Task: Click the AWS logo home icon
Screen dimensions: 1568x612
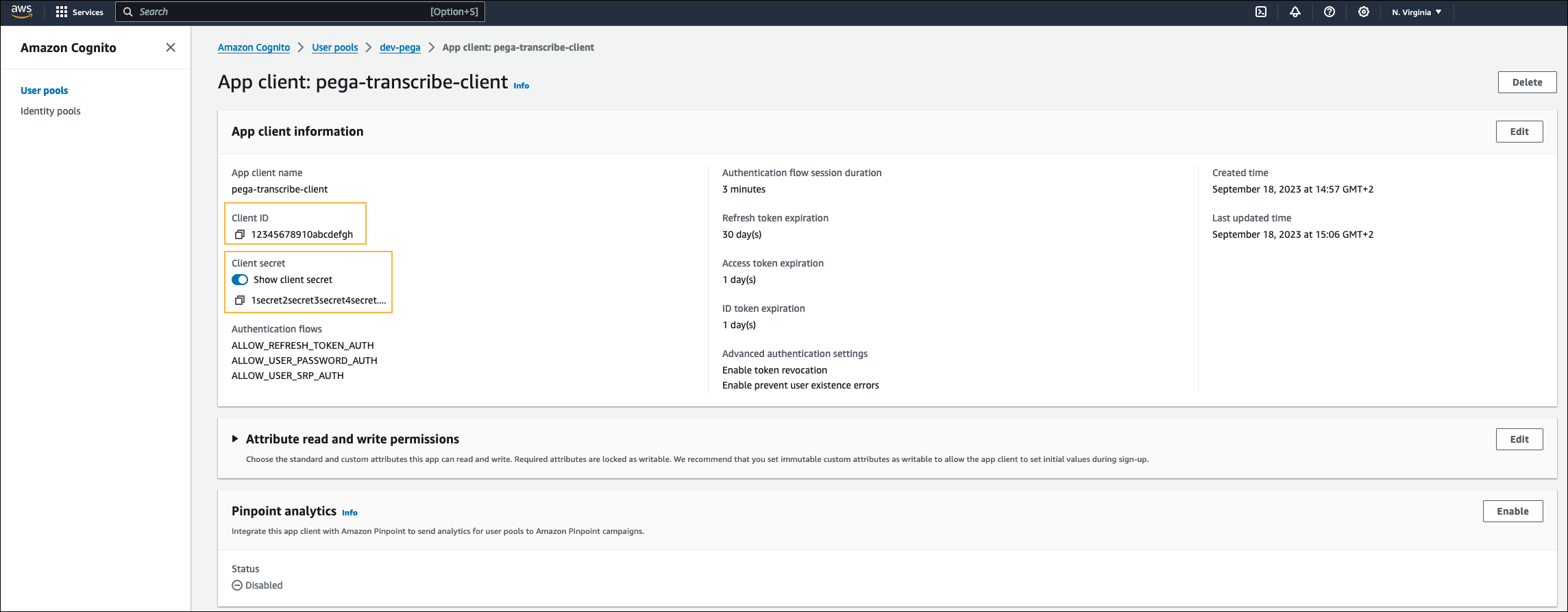Action: 21,12
